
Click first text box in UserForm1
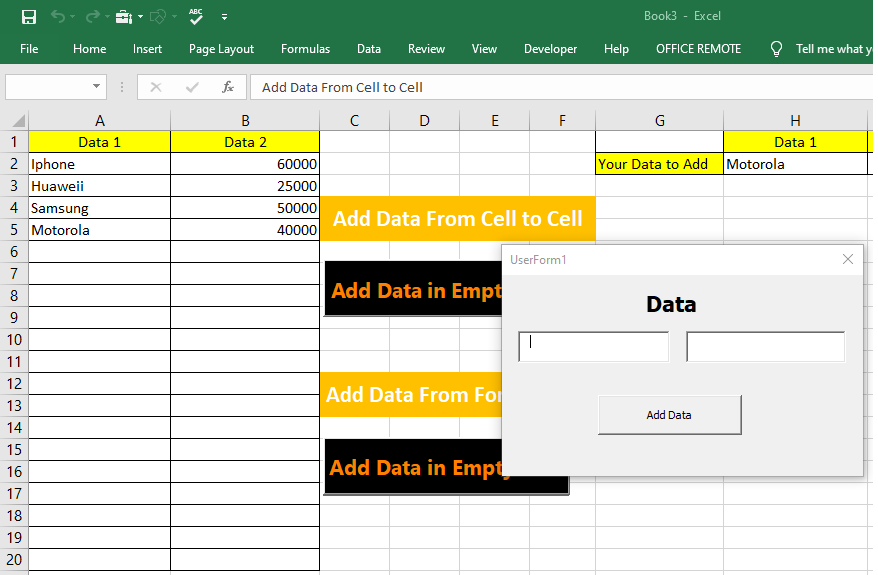pos(594,347)
